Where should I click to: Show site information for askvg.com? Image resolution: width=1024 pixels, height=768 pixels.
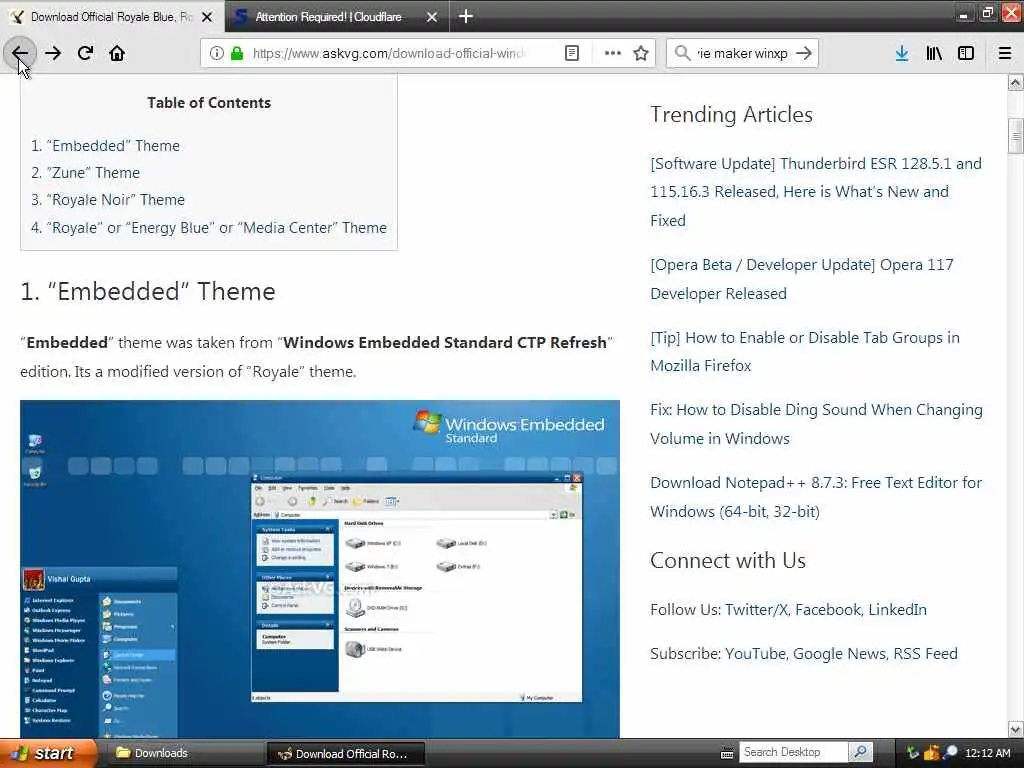(216, 53)
